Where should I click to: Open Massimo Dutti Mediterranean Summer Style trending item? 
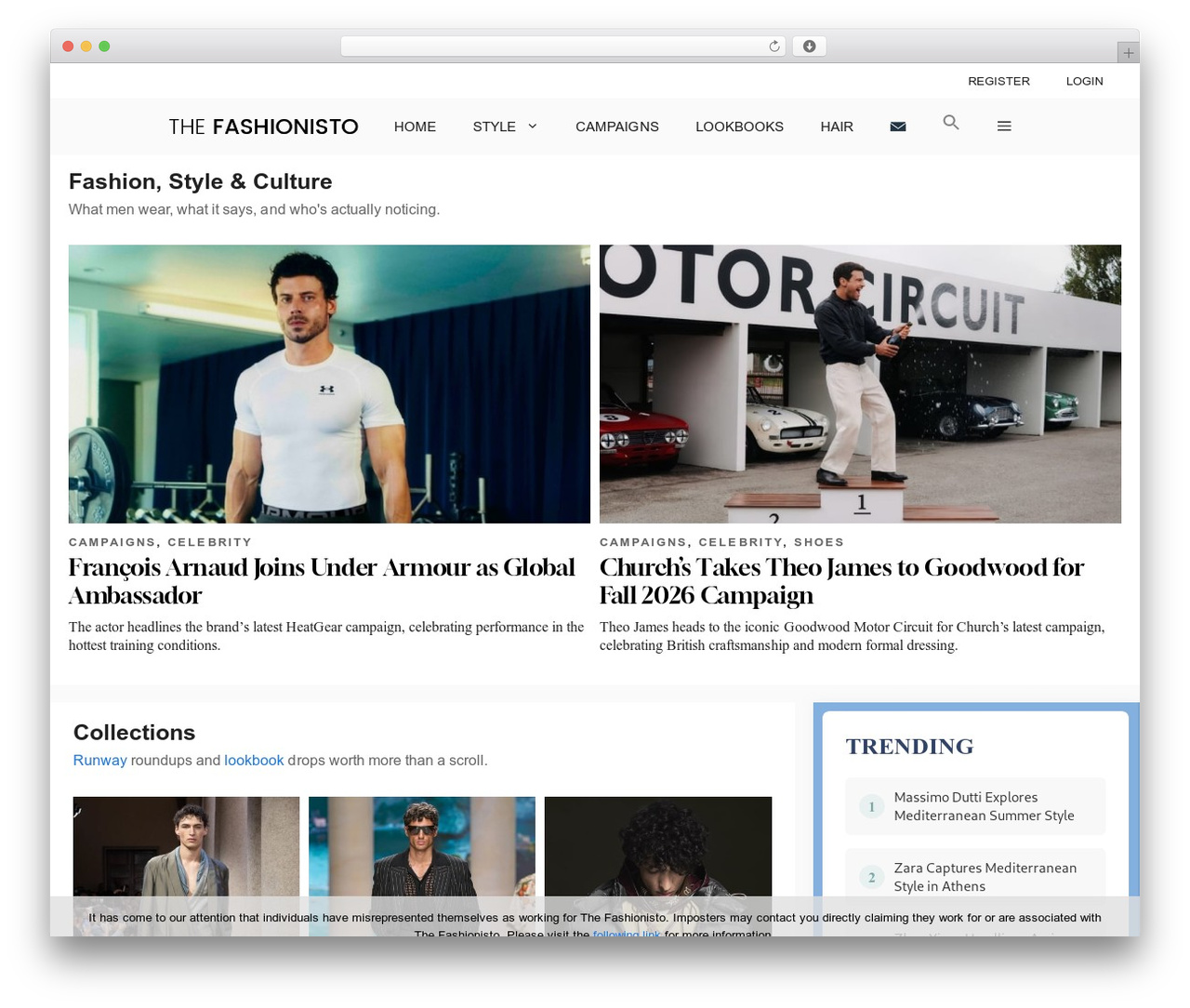[975, 806]
